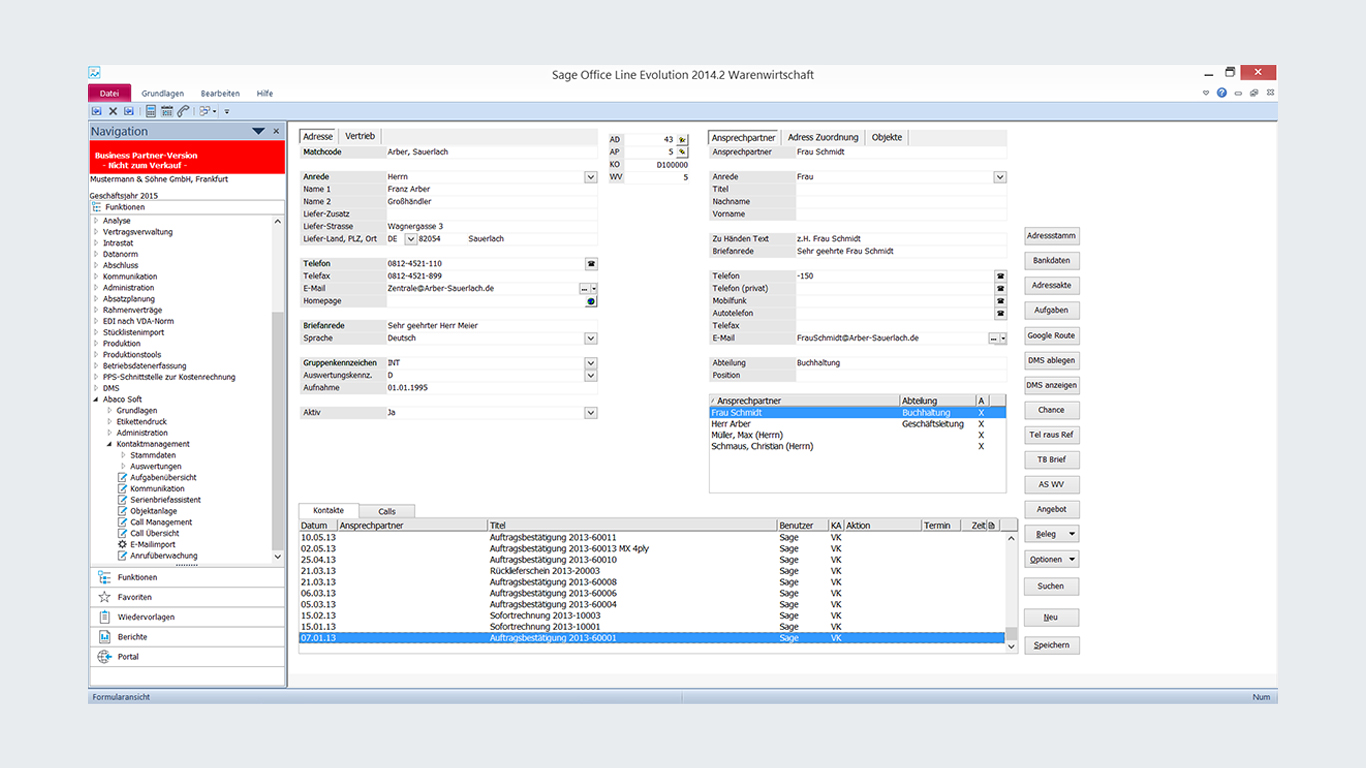1366x768 pixels.
Task: Click phone icon in Autotelefon row
Action: (x=1000, y=314)
